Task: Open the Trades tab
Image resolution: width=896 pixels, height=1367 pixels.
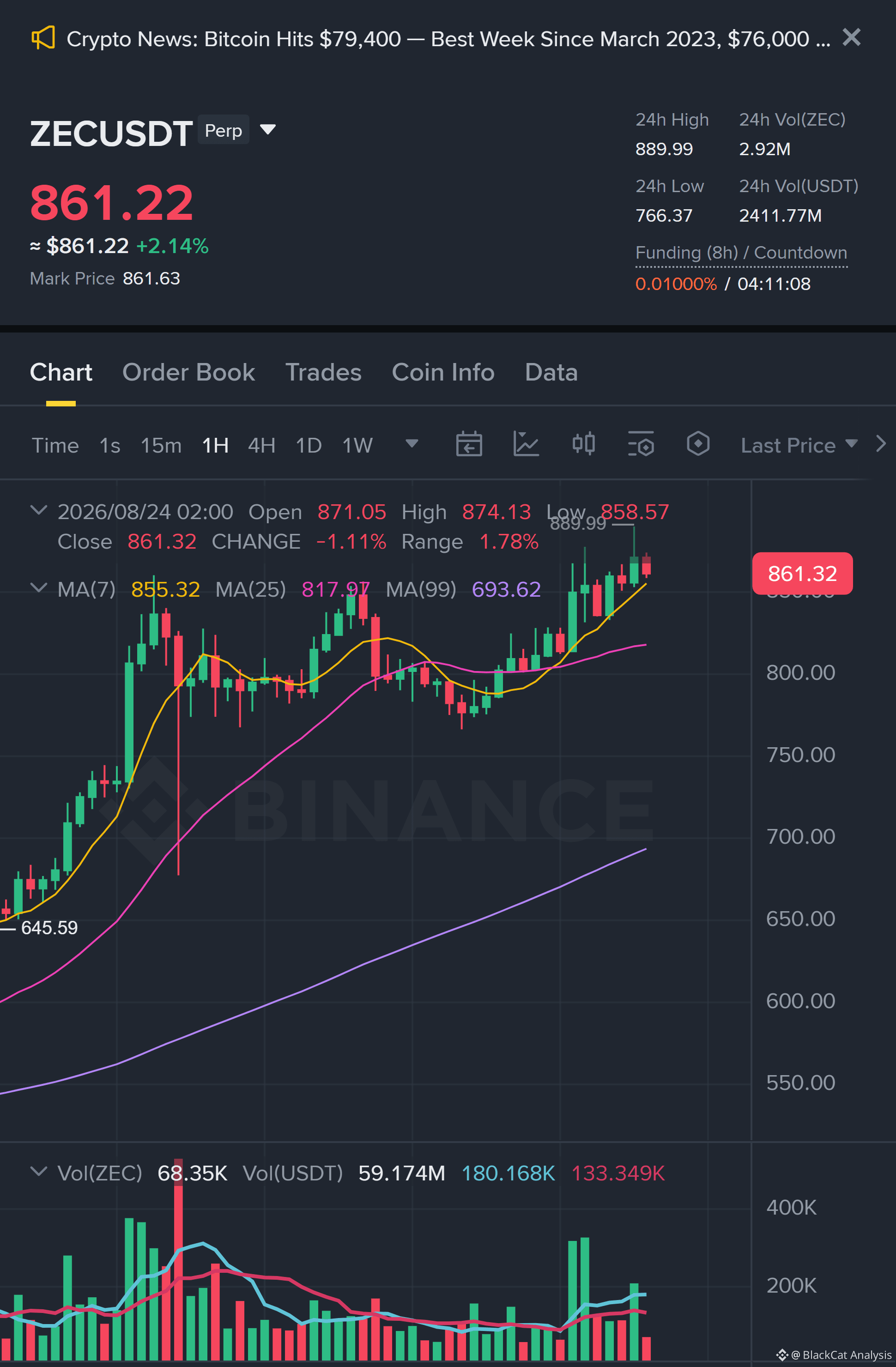Action: (x=323, y=372)
